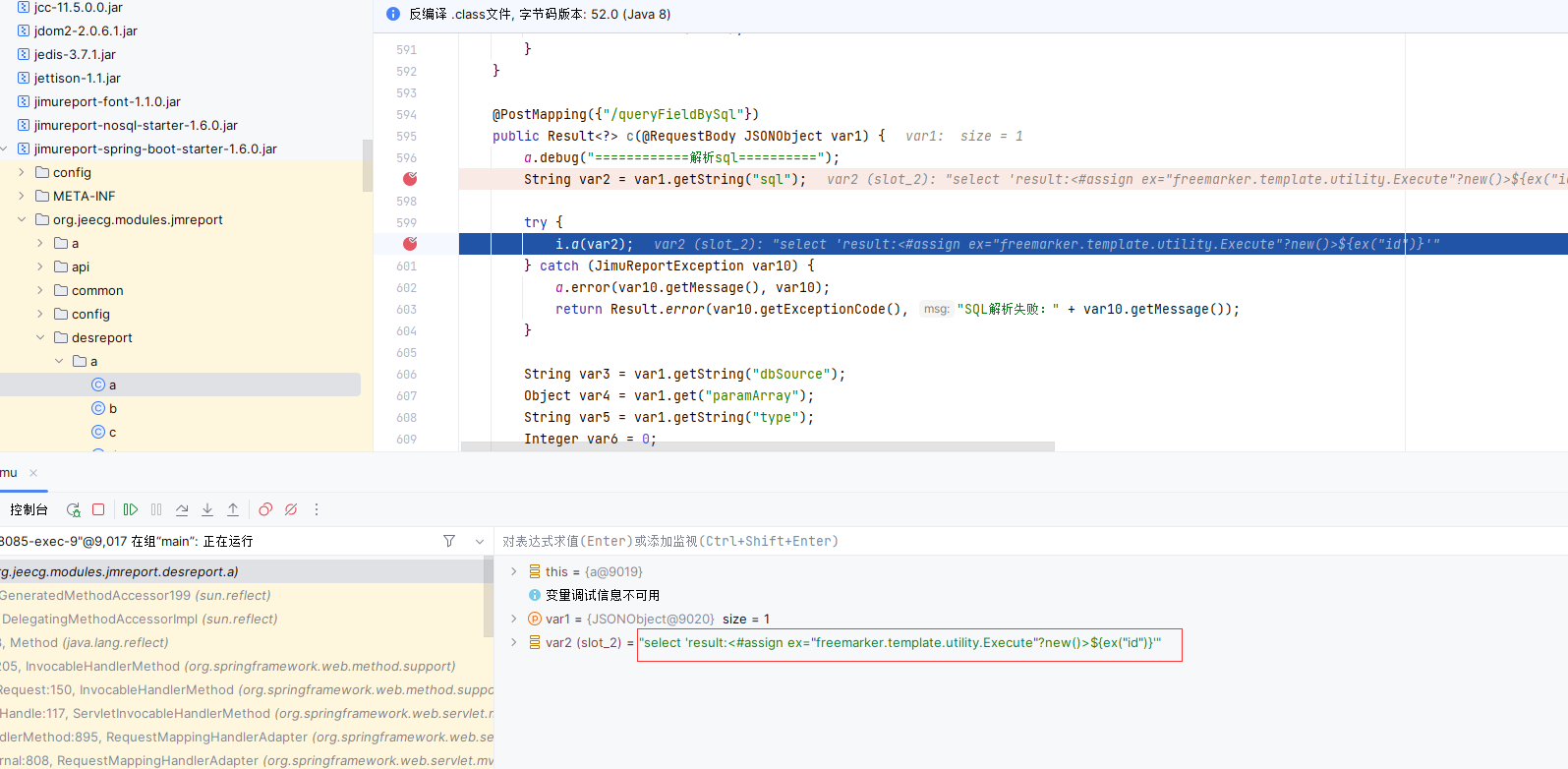The width and height of the screenshot is (1568, 769).
Task: Expand the var2 (slot_2) variable
Action: [x=513, y=642]
